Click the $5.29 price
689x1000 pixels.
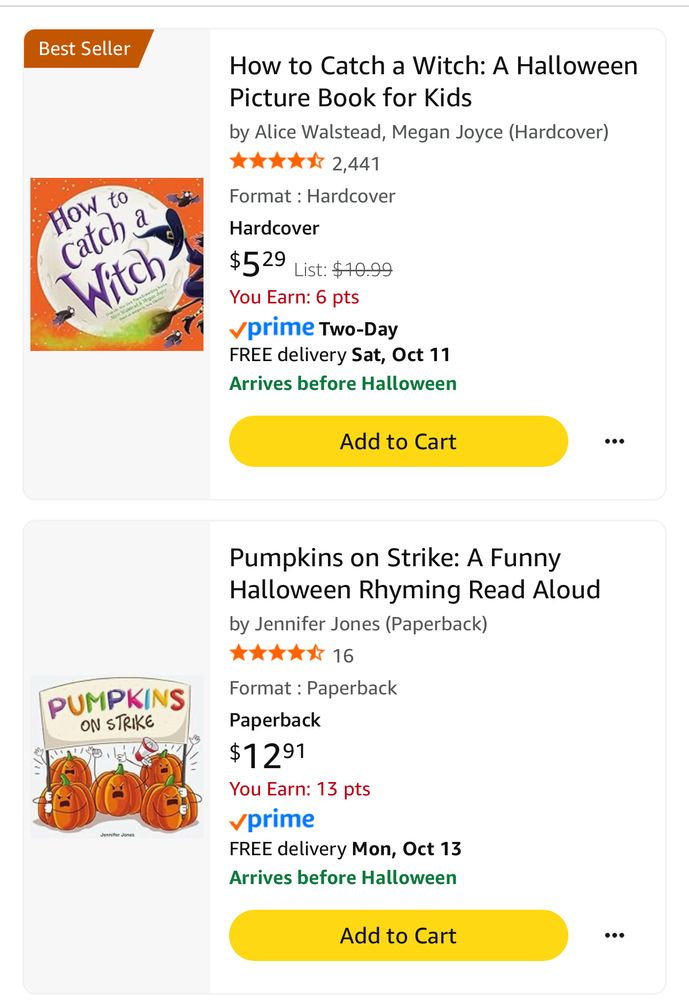(258, 264)
